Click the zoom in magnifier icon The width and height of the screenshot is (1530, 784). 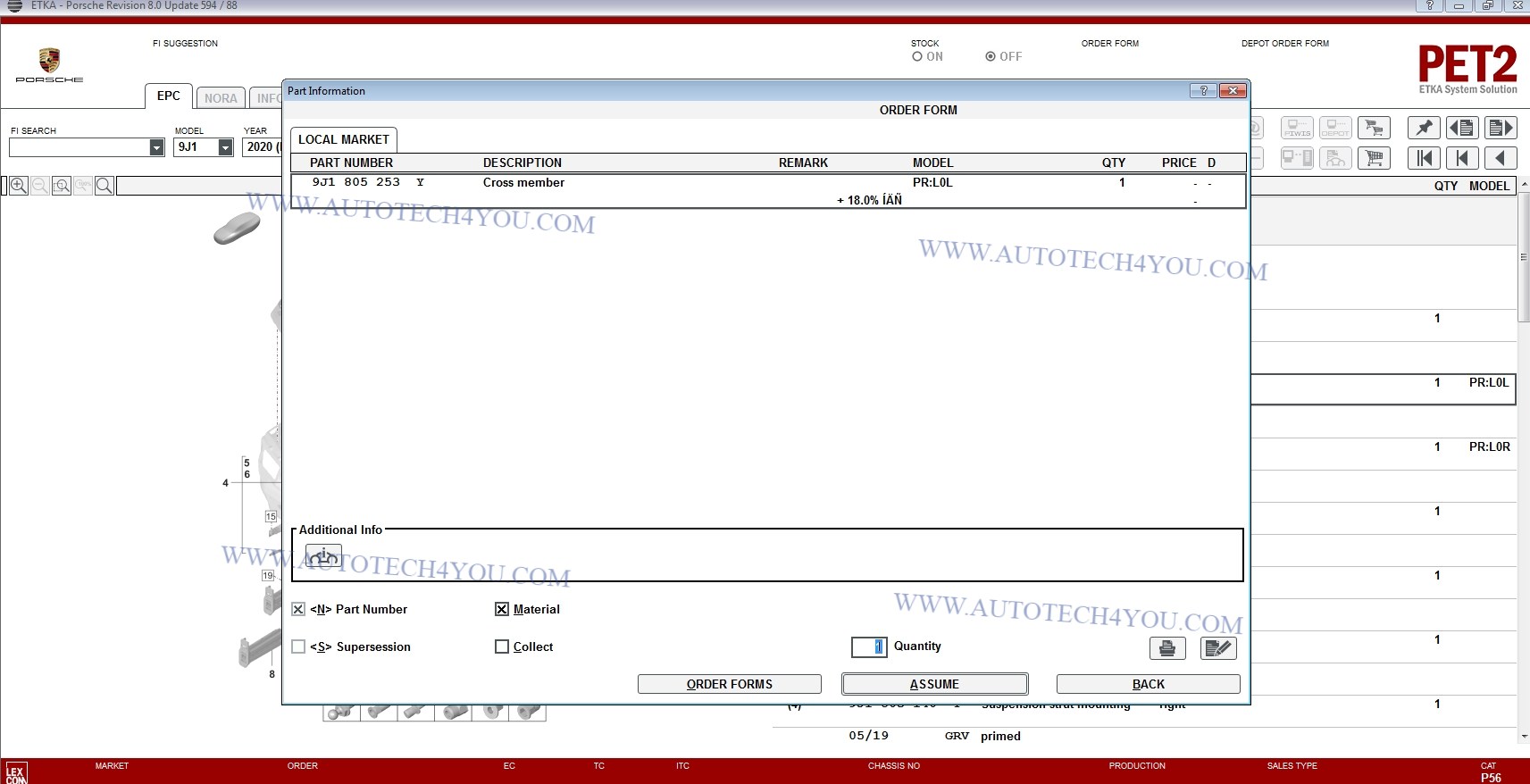click(x=19, y=186)
